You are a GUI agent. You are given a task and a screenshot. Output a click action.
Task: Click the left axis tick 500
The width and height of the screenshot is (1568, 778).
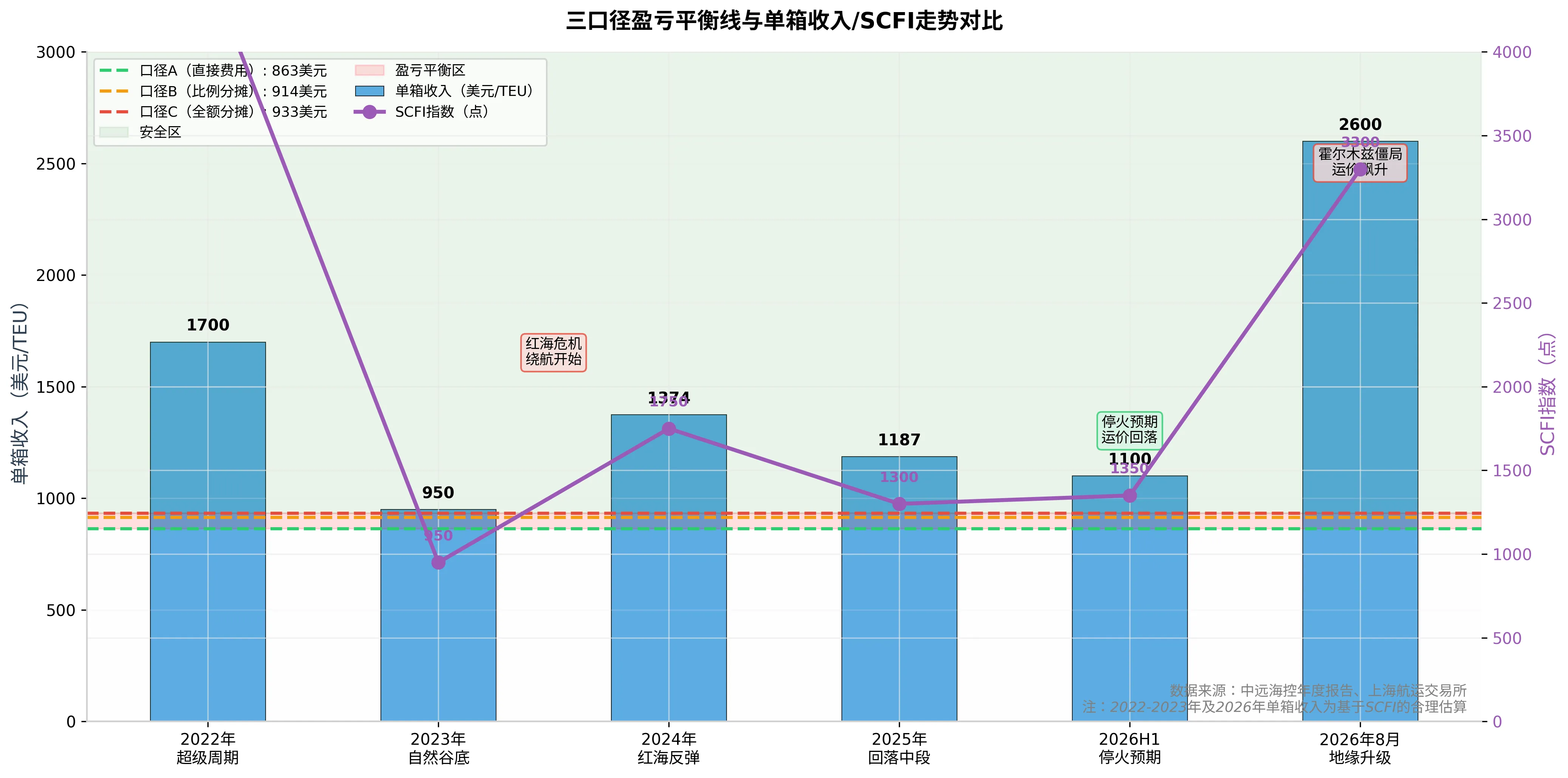pos(61,611)
